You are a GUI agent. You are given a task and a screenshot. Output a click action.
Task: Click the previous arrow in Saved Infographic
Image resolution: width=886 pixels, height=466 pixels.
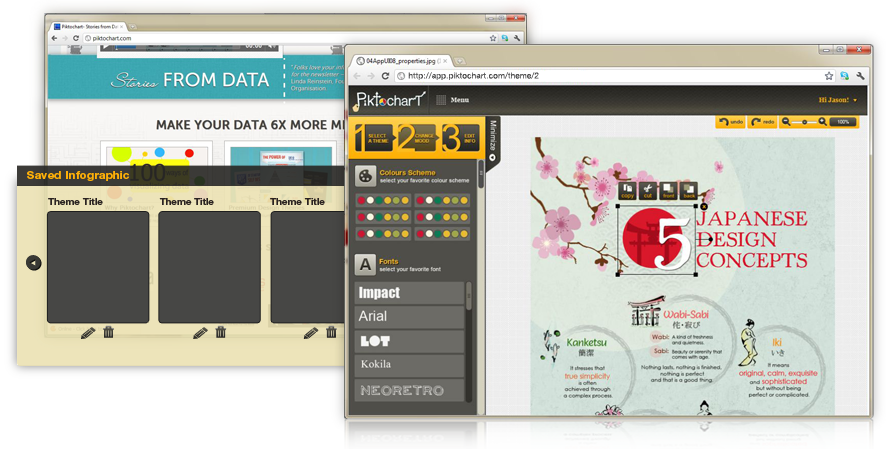pyautogui.click(x=34, y=263)
